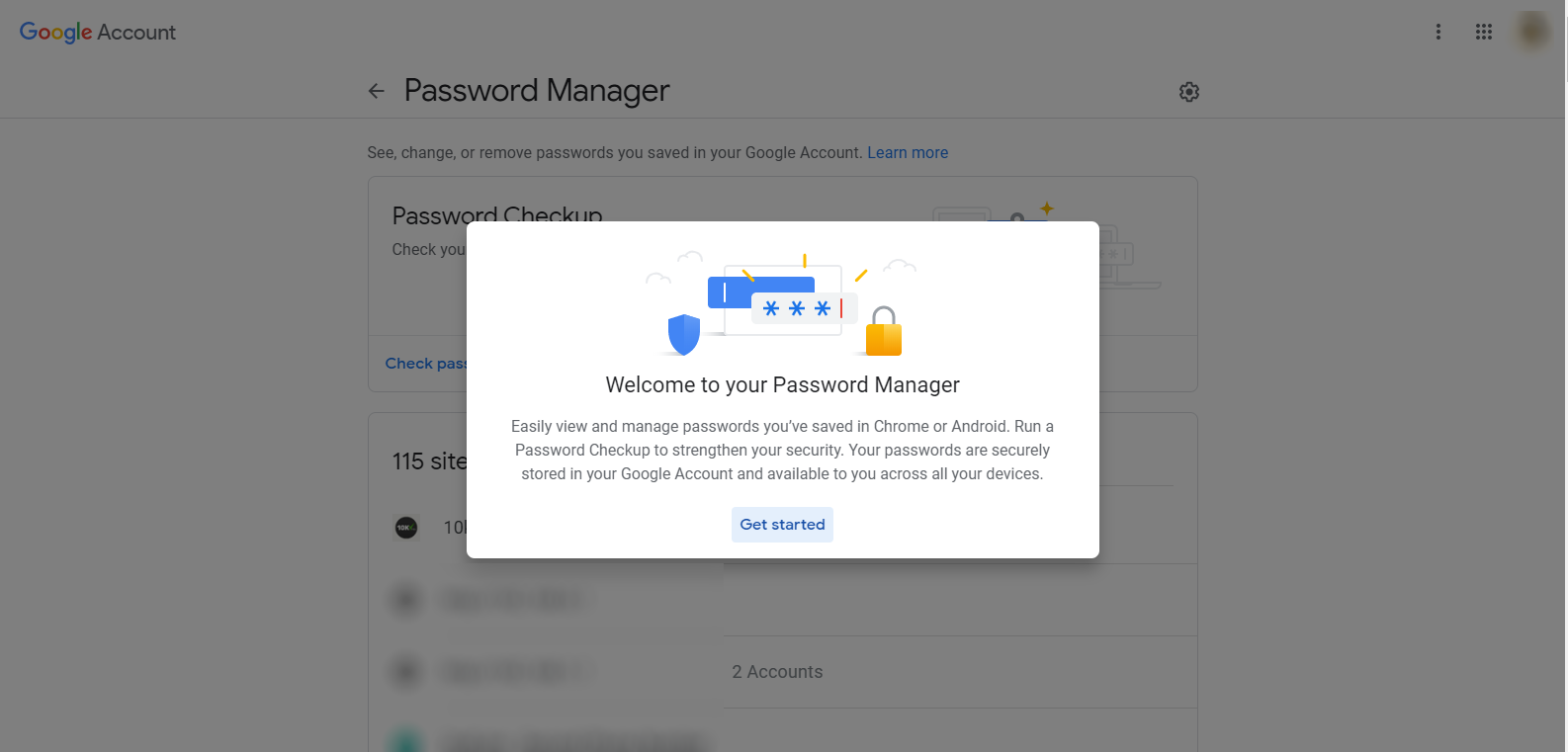Viewport: 1568px width, 752px height.
Task: Click the Password Checkup heading
Action: click(x=497, y=213)
